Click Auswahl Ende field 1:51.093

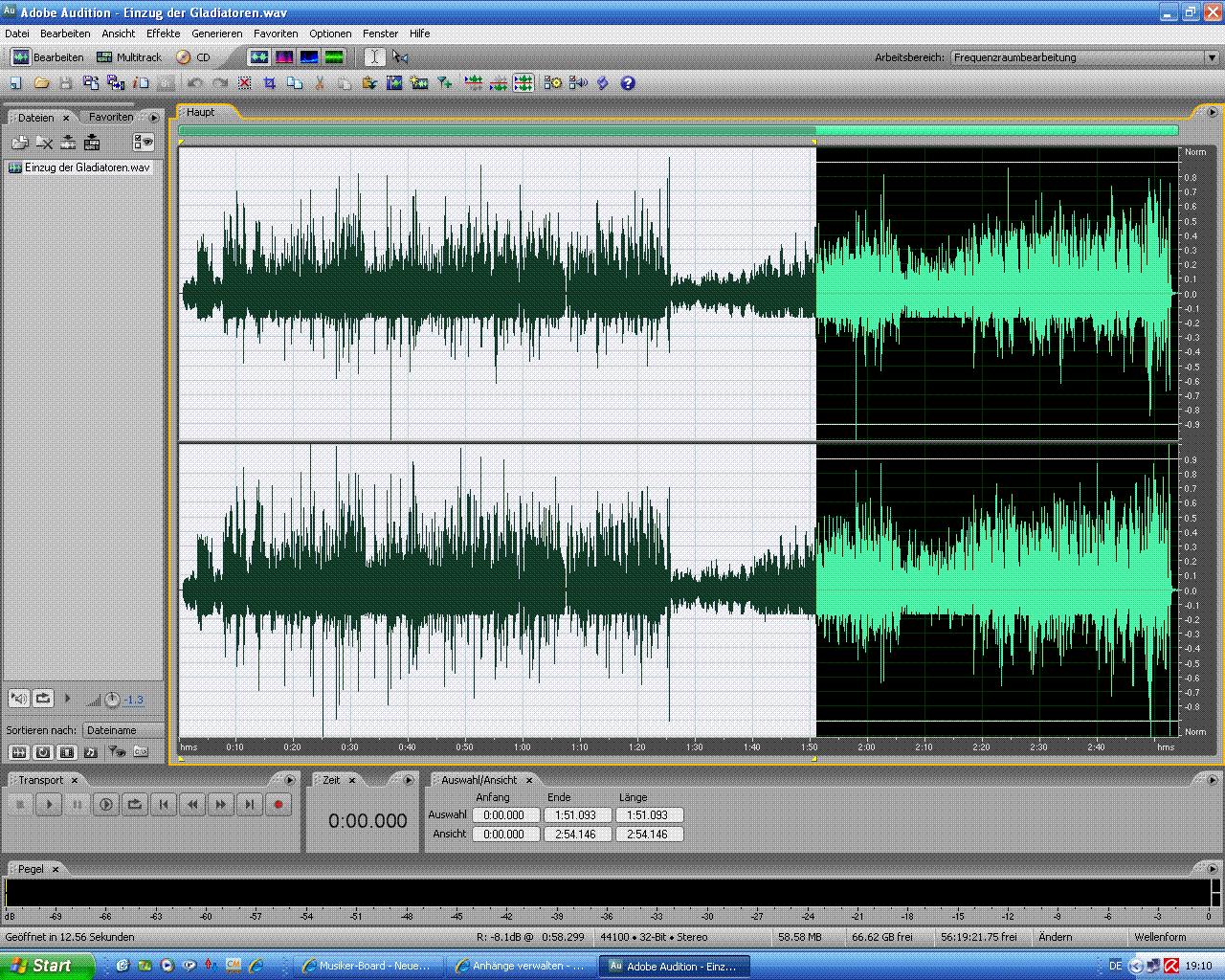(x=576, y=815)
